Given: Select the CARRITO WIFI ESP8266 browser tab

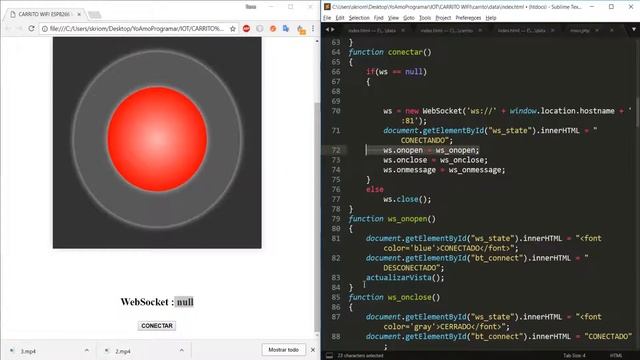Looking at the screenshot, I should 44,14.
